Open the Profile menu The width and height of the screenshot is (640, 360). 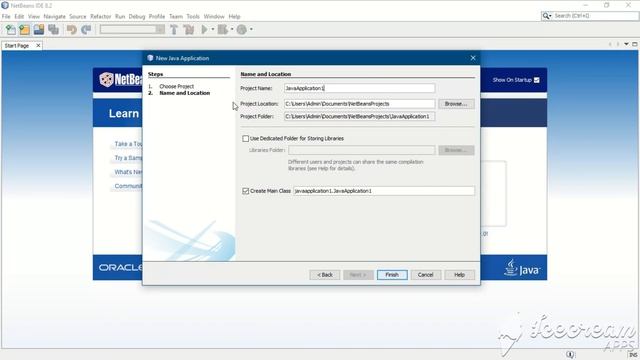(157, 16)
